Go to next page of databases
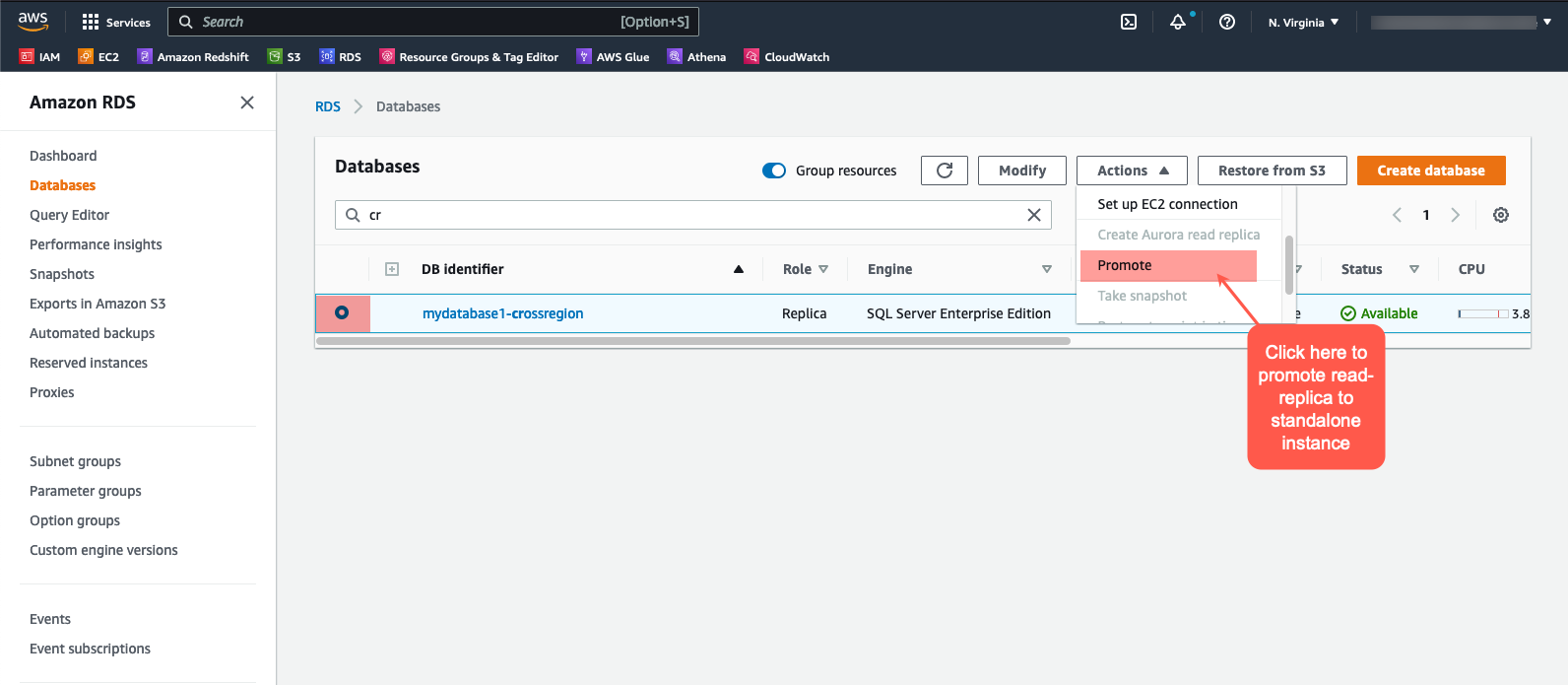Viewport: 1568px width, 685px height. coord(1456,215)
